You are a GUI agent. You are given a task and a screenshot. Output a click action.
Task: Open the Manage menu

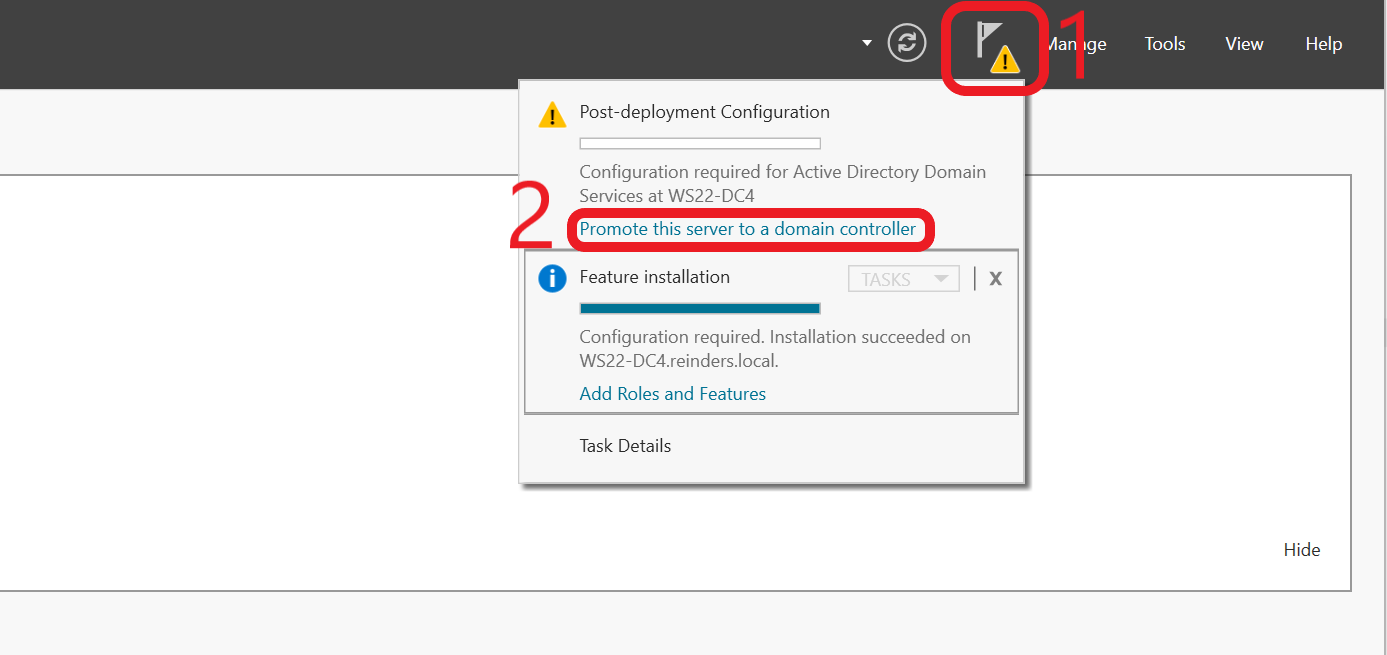pos(1075,44)
